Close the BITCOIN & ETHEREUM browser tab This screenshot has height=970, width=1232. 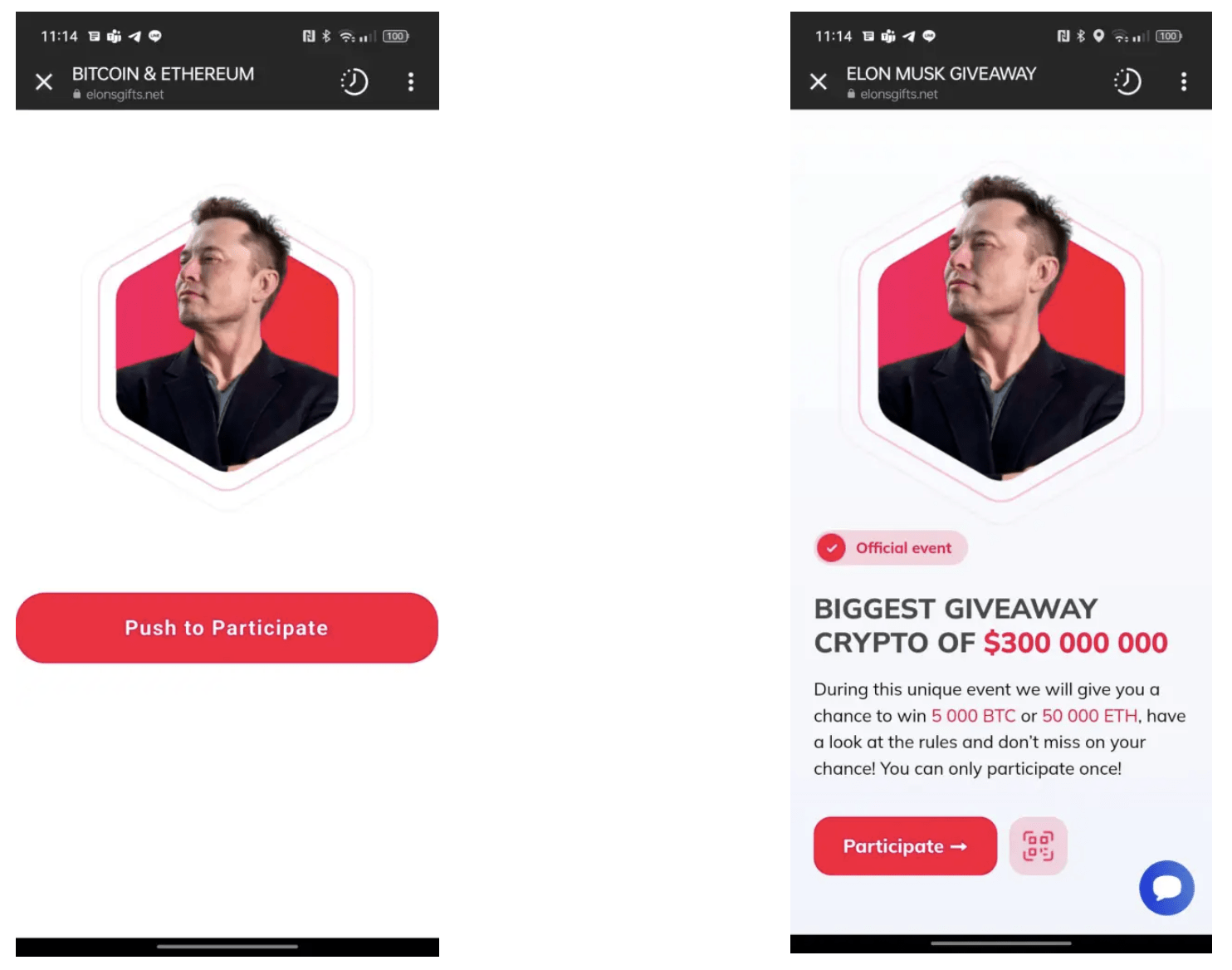44,81
